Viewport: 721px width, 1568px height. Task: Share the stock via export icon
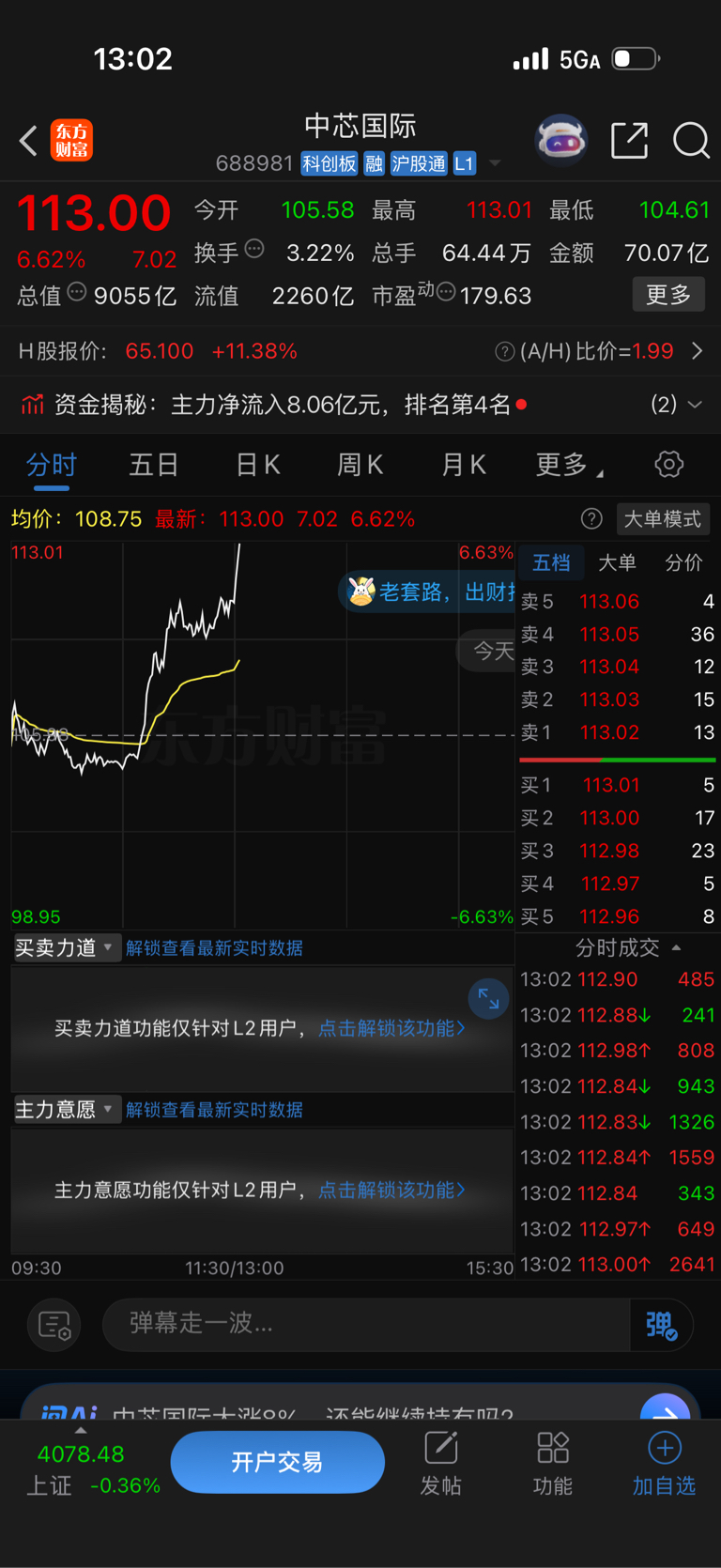click(629, 141)
